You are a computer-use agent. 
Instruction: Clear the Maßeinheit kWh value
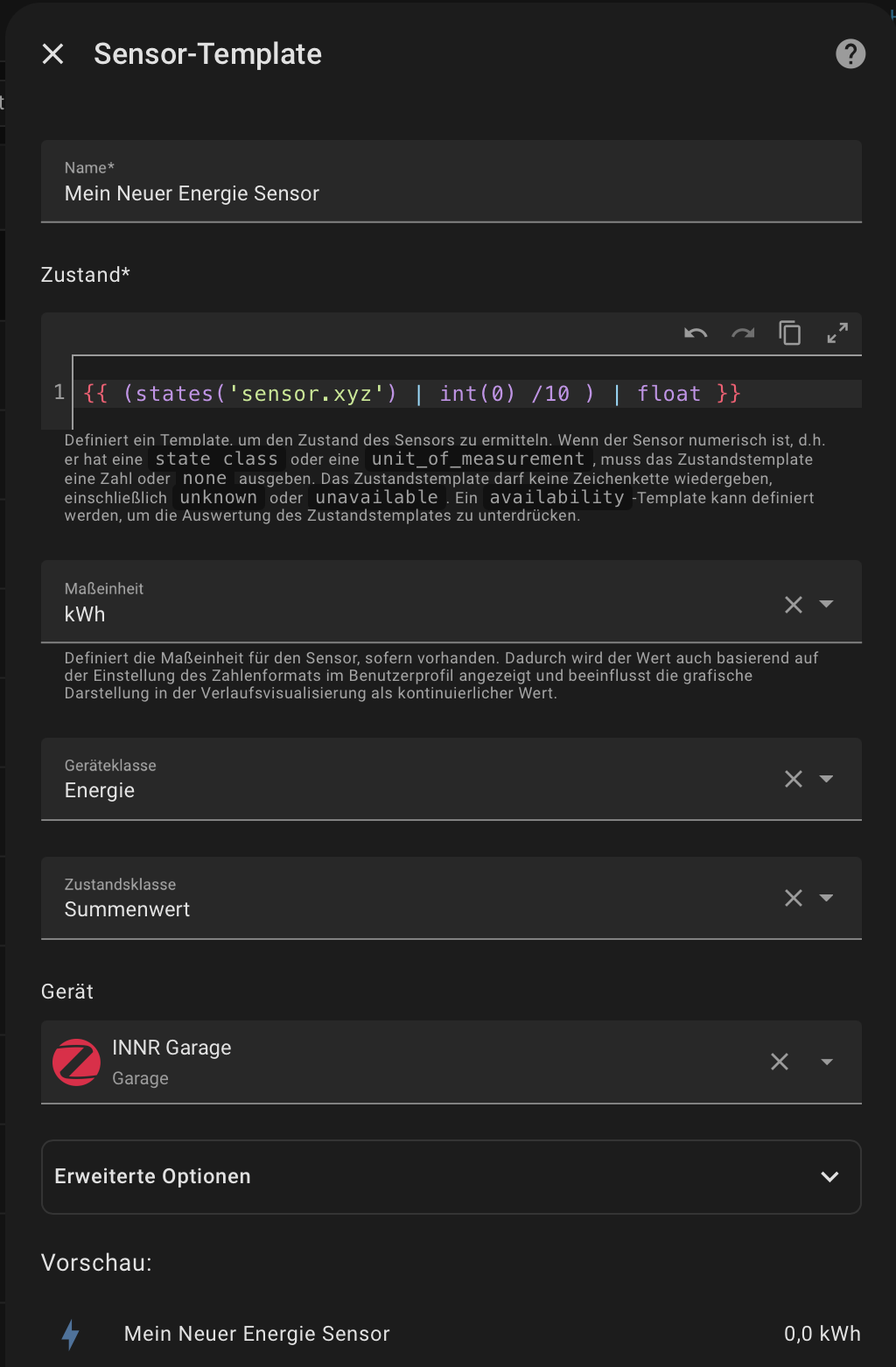coord(794,605)
